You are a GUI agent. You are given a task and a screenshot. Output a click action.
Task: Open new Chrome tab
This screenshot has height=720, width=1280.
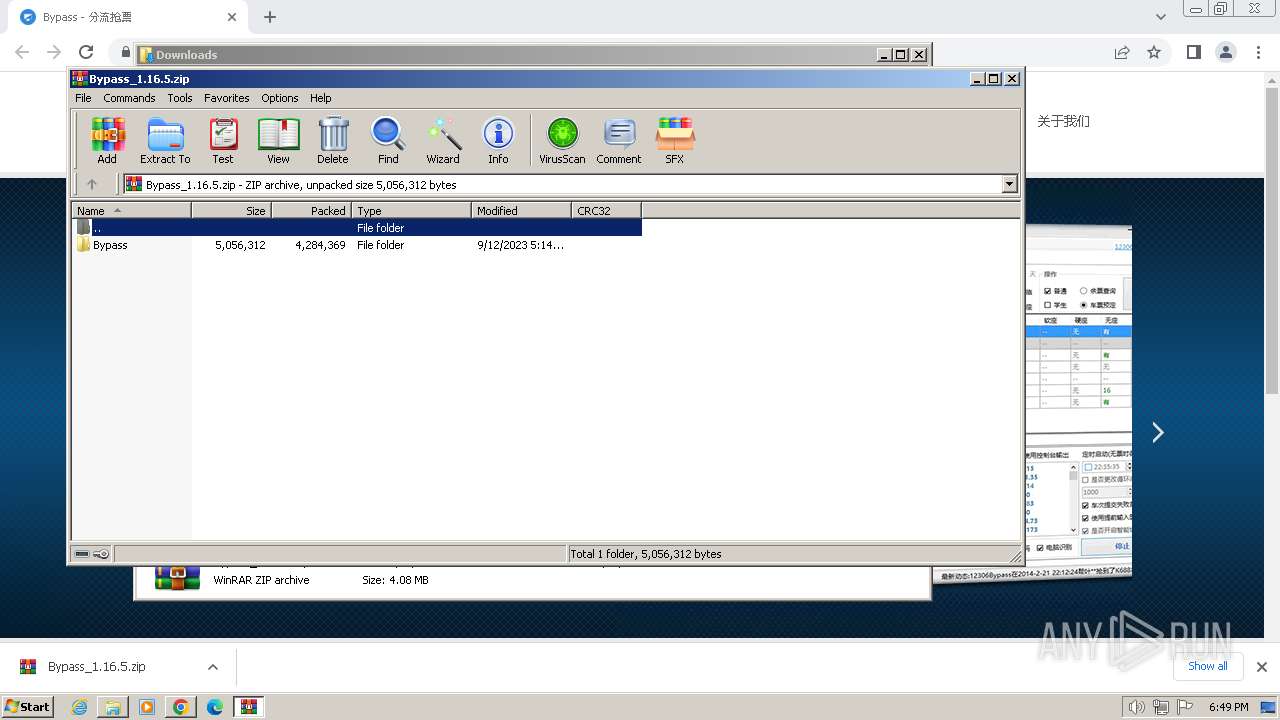point(270,17)
